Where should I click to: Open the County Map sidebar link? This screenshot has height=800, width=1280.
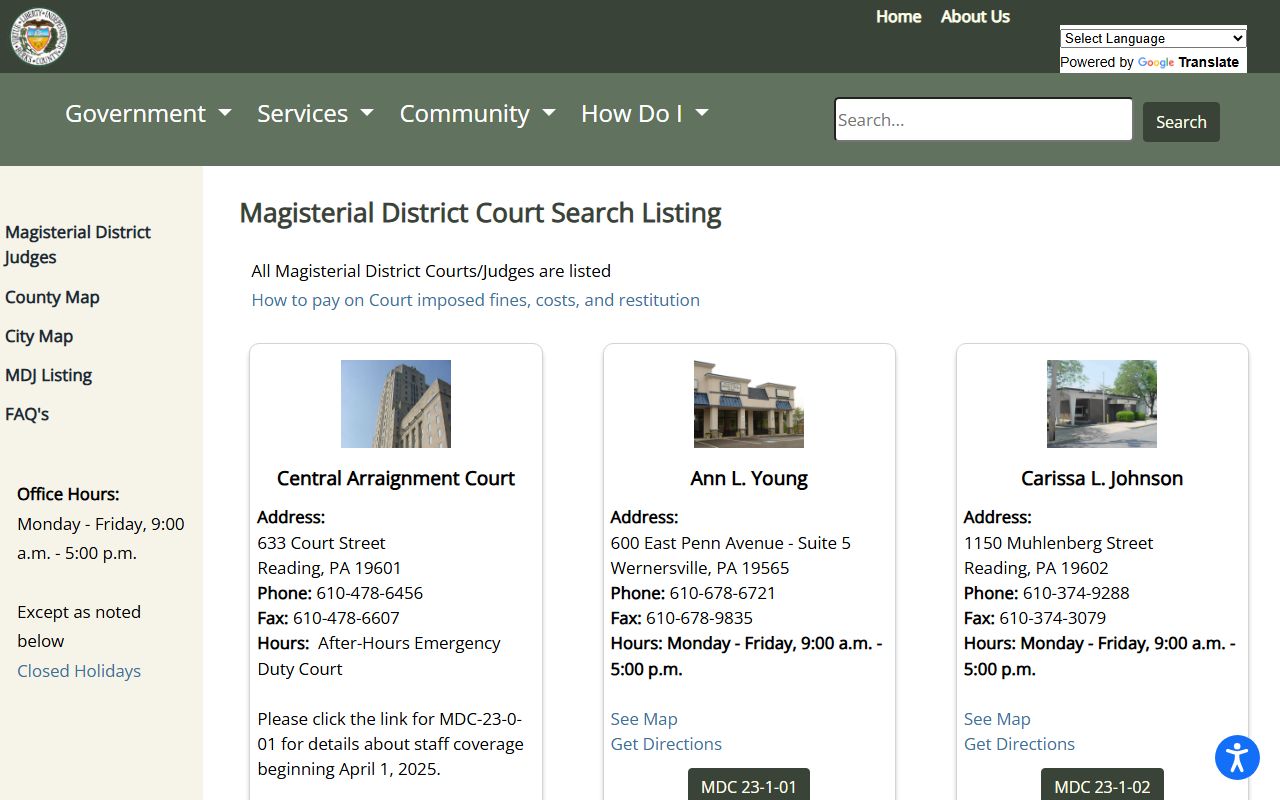[x=52, y=297]
